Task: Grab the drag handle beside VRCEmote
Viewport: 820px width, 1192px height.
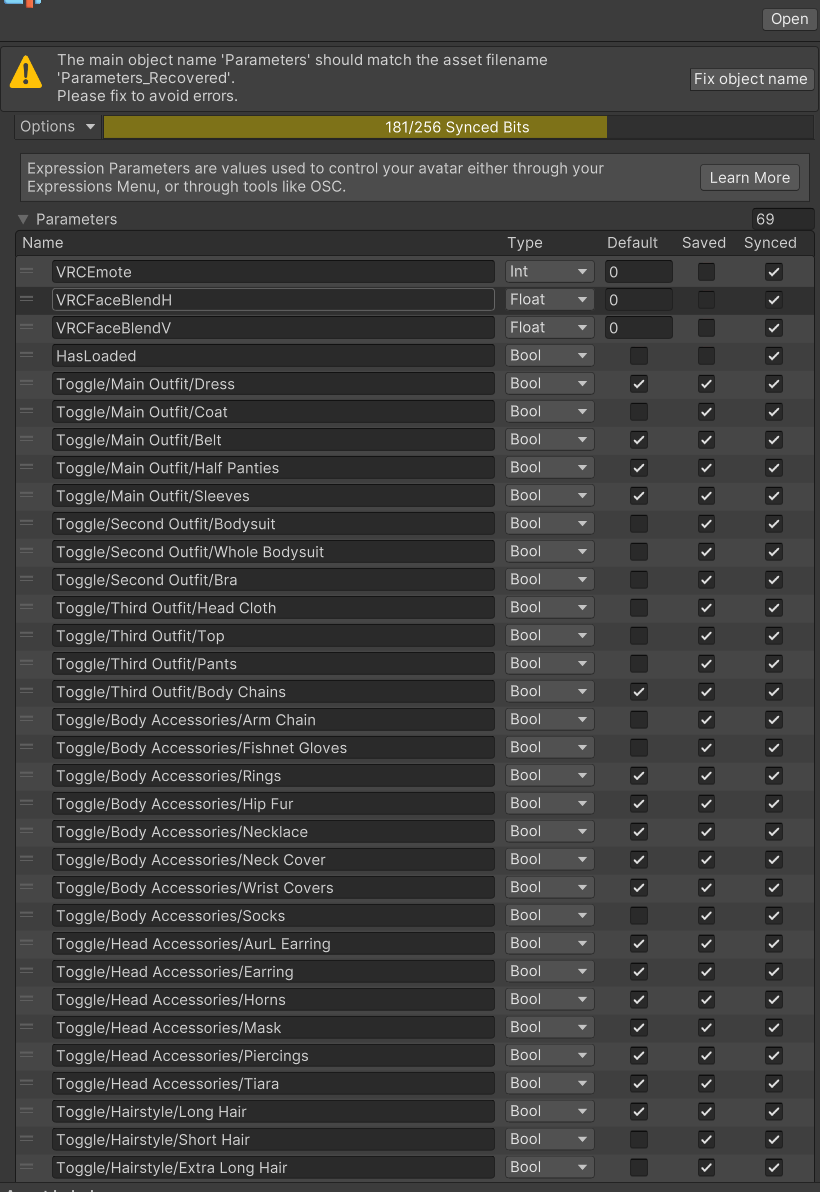Action: click(27, 271)
